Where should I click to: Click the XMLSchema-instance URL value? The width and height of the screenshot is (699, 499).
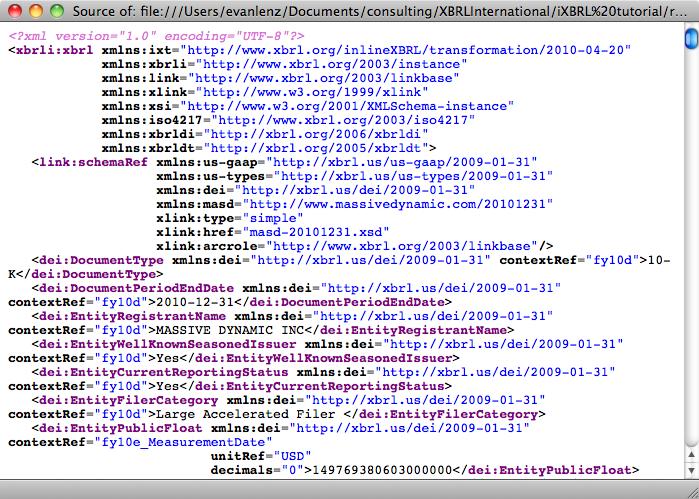click(x=347, y=106)
